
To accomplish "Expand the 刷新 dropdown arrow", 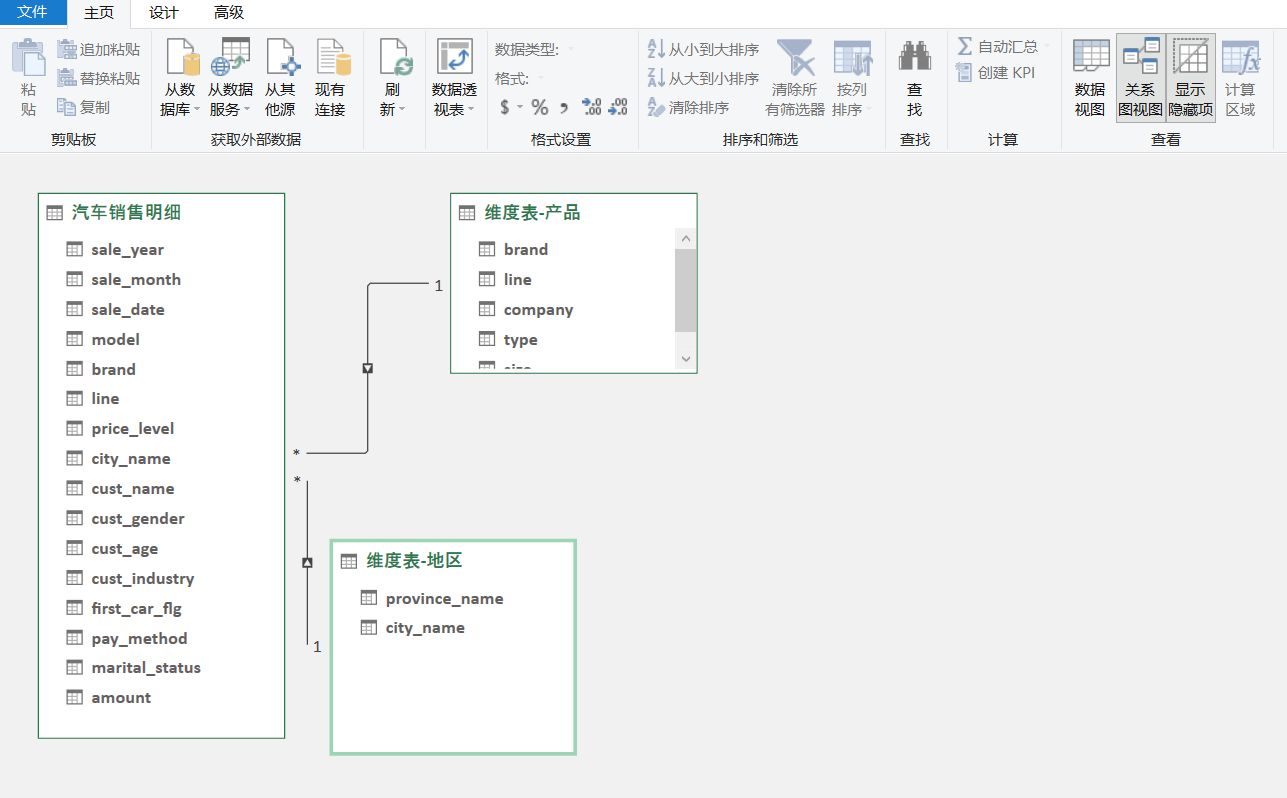I will (402, 110).
